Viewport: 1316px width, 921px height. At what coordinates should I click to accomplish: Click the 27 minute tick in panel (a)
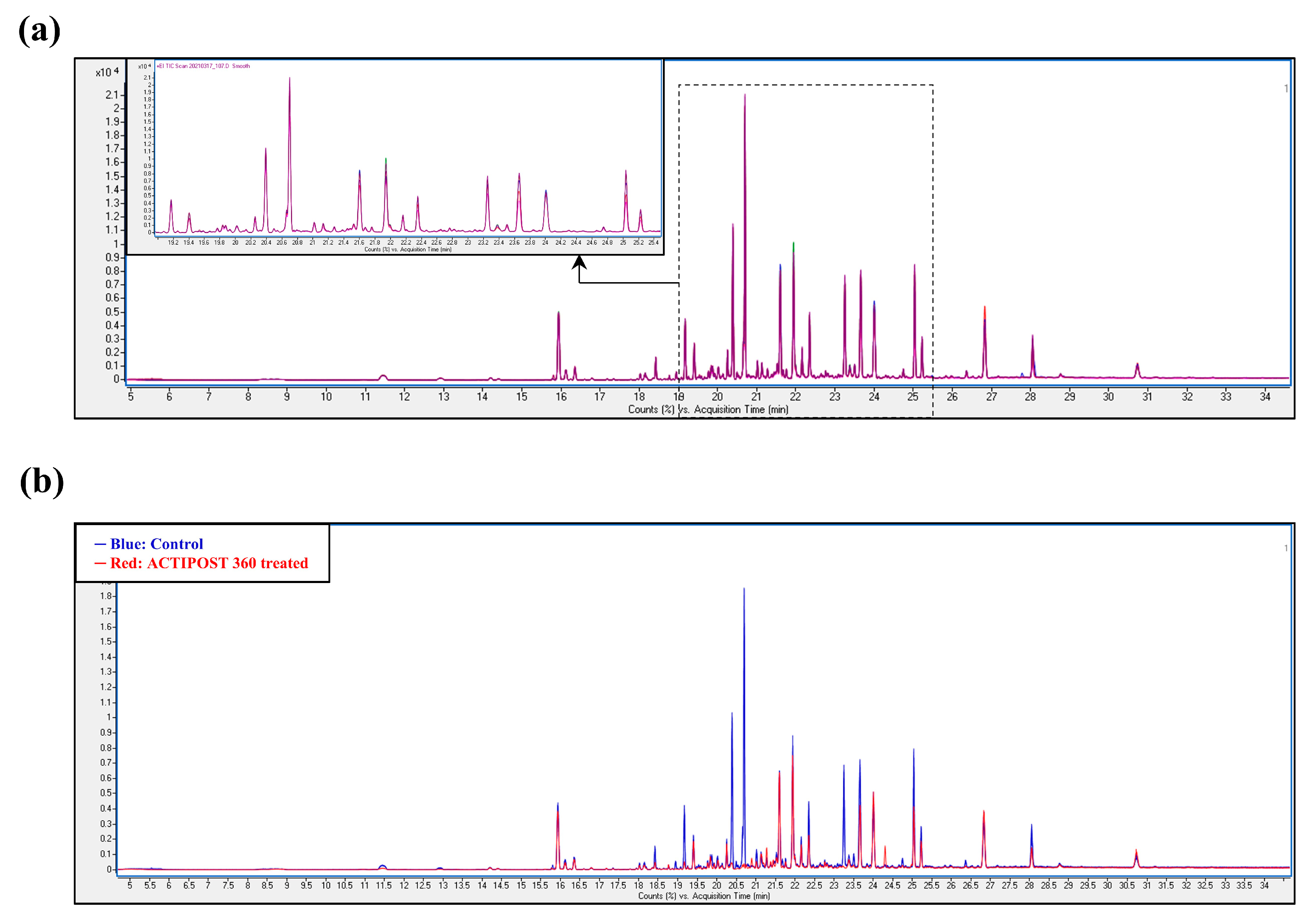(991, 397)
